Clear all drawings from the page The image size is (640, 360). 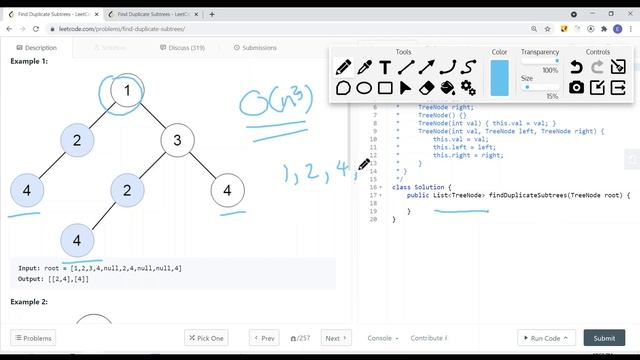618,67
